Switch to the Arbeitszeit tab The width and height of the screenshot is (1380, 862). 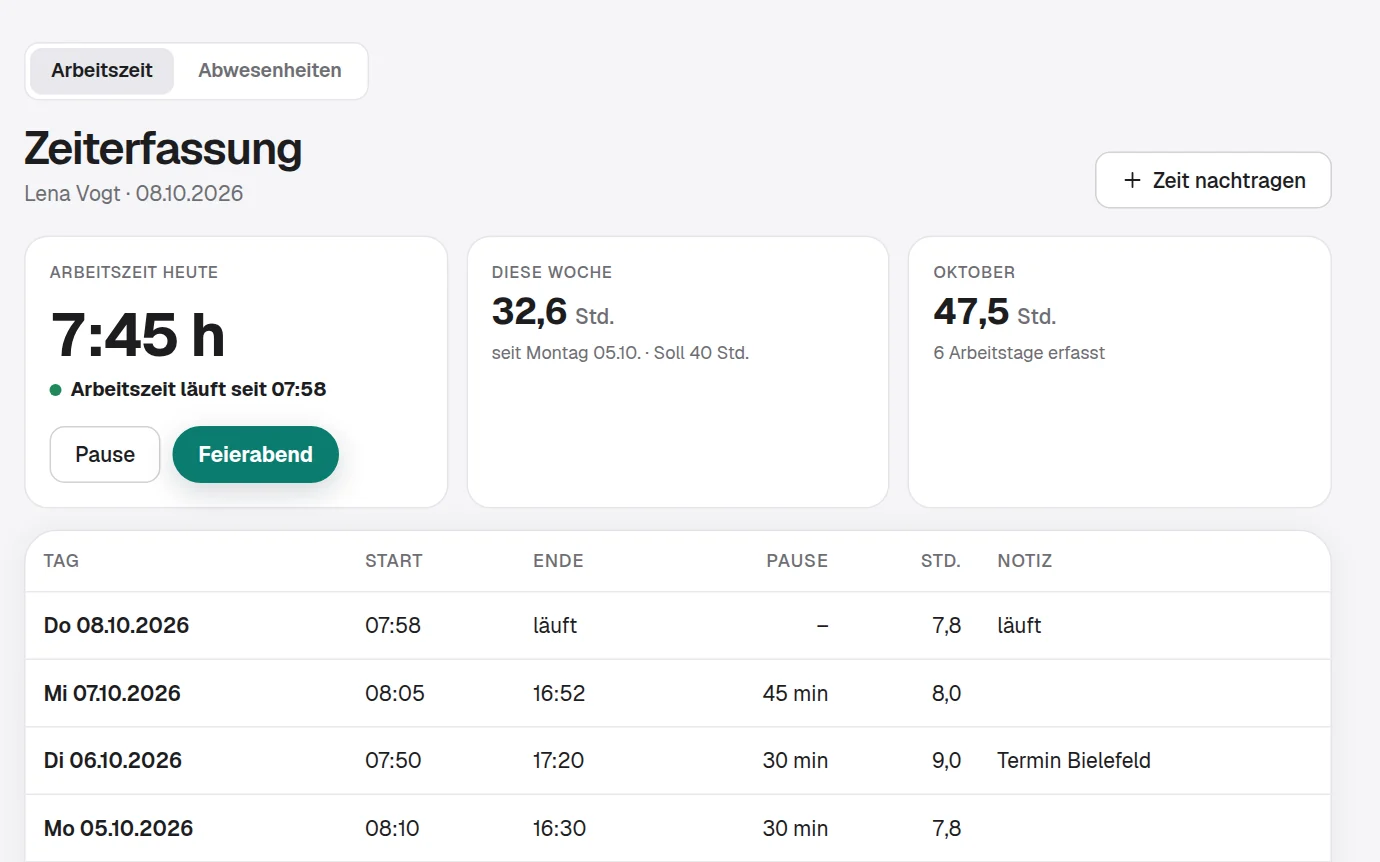click(x=102, y=71)
